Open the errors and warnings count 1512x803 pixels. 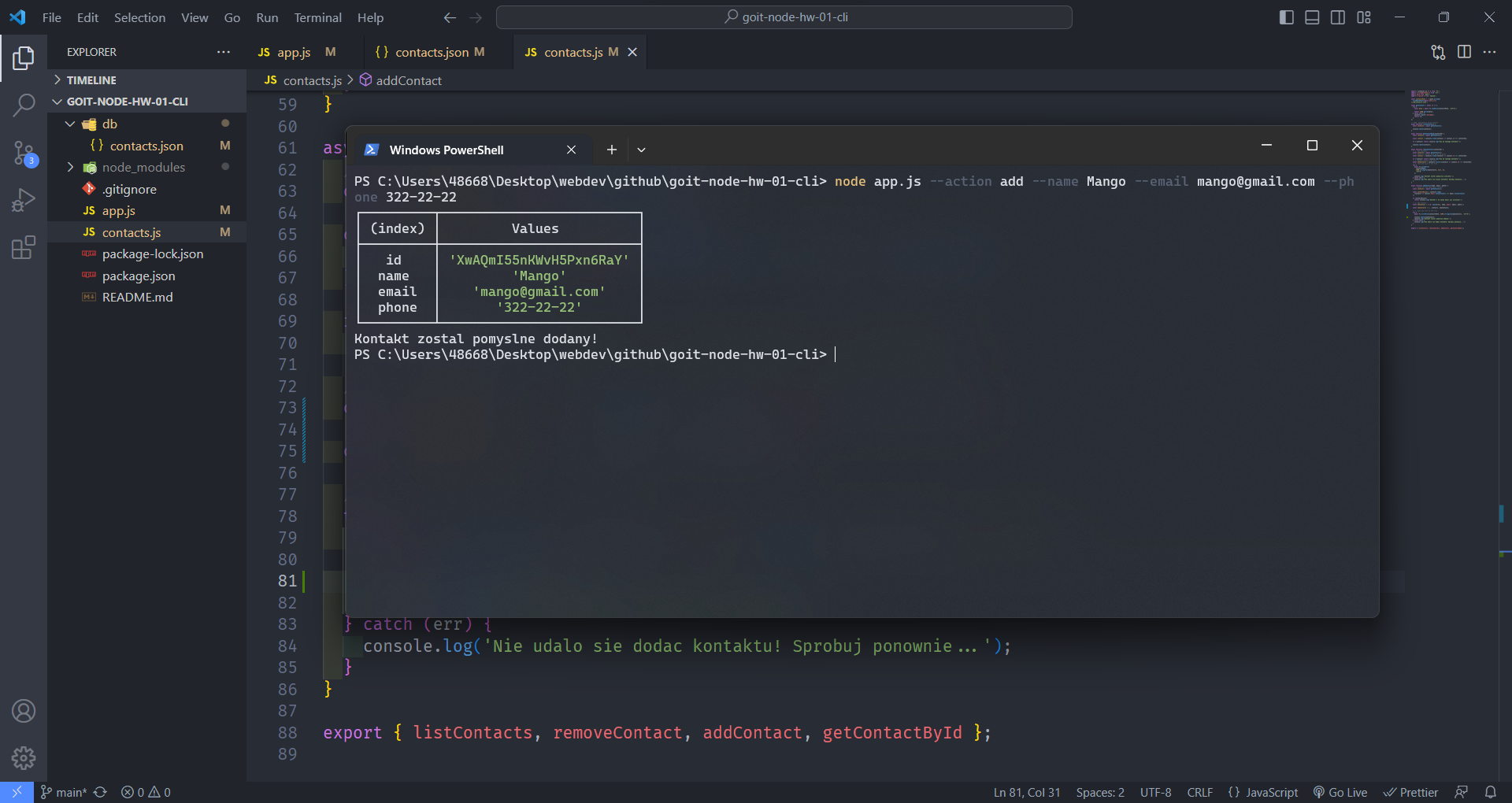(x=146, y=792)
